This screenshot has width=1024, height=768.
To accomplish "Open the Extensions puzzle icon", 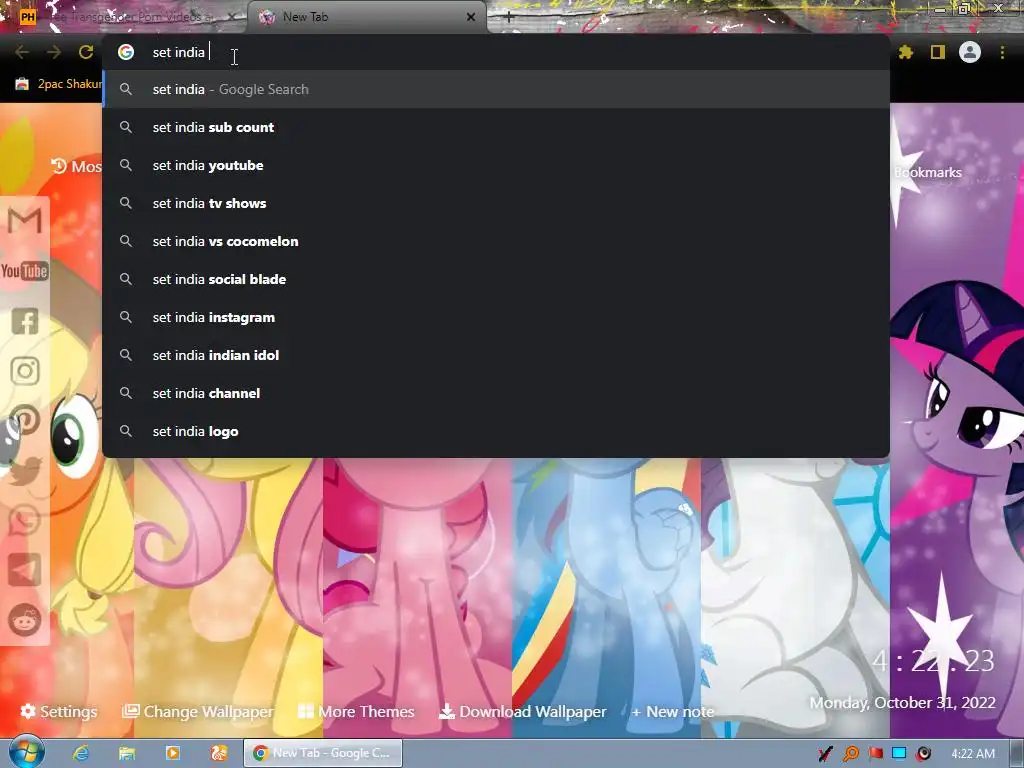I will click(905, 52).
